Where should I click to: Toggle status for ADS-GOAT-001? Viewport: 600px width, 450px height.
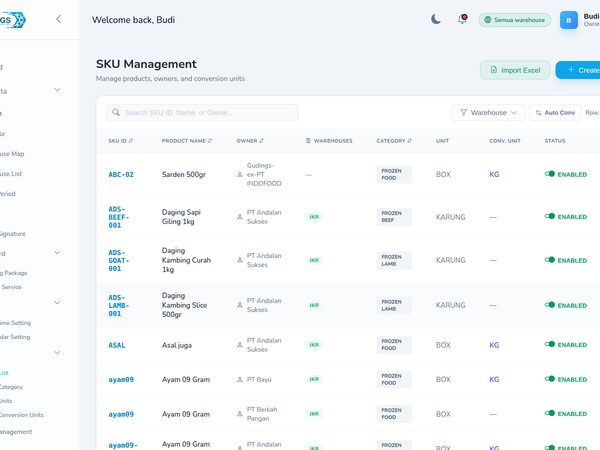pyautogui.click(x=550, y=260)
